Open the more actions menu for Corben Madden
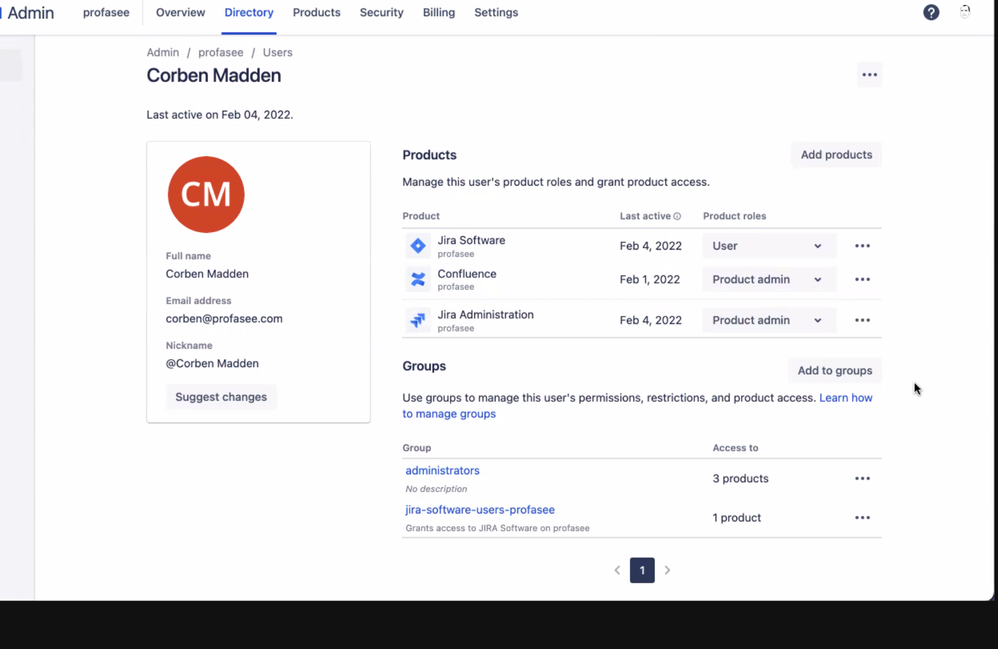 coord(869,75)
